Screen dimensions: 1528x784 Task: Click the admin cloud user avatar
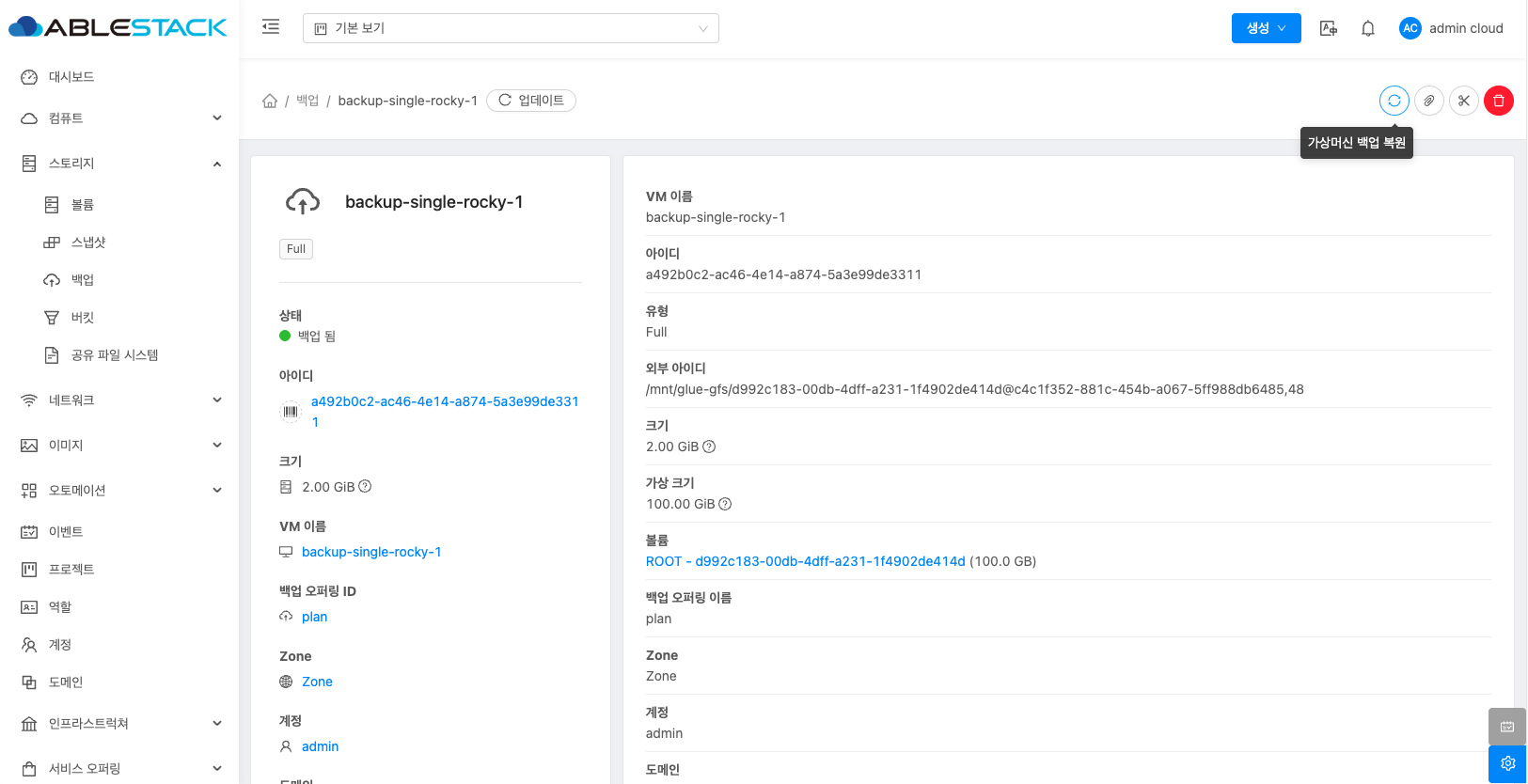tap(1410, 28)
